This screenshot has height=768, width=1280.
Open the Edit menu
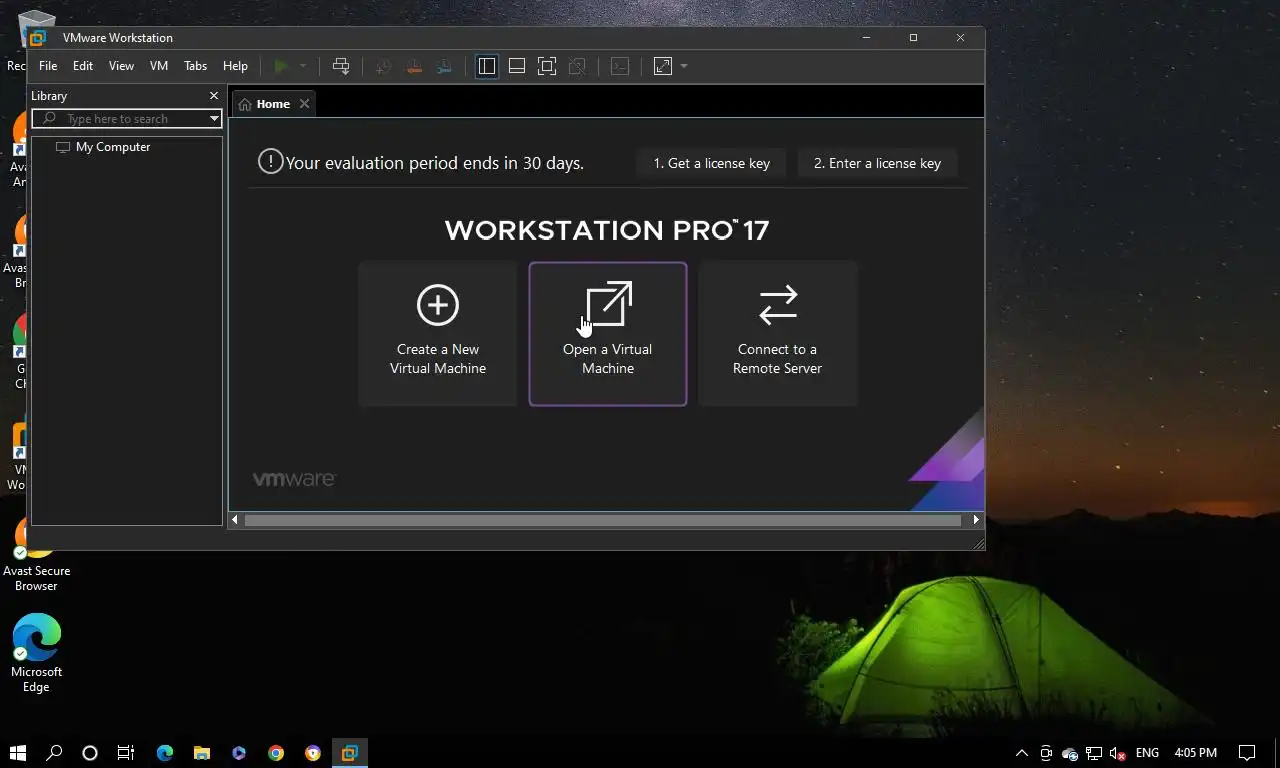[x=83, y=66]
